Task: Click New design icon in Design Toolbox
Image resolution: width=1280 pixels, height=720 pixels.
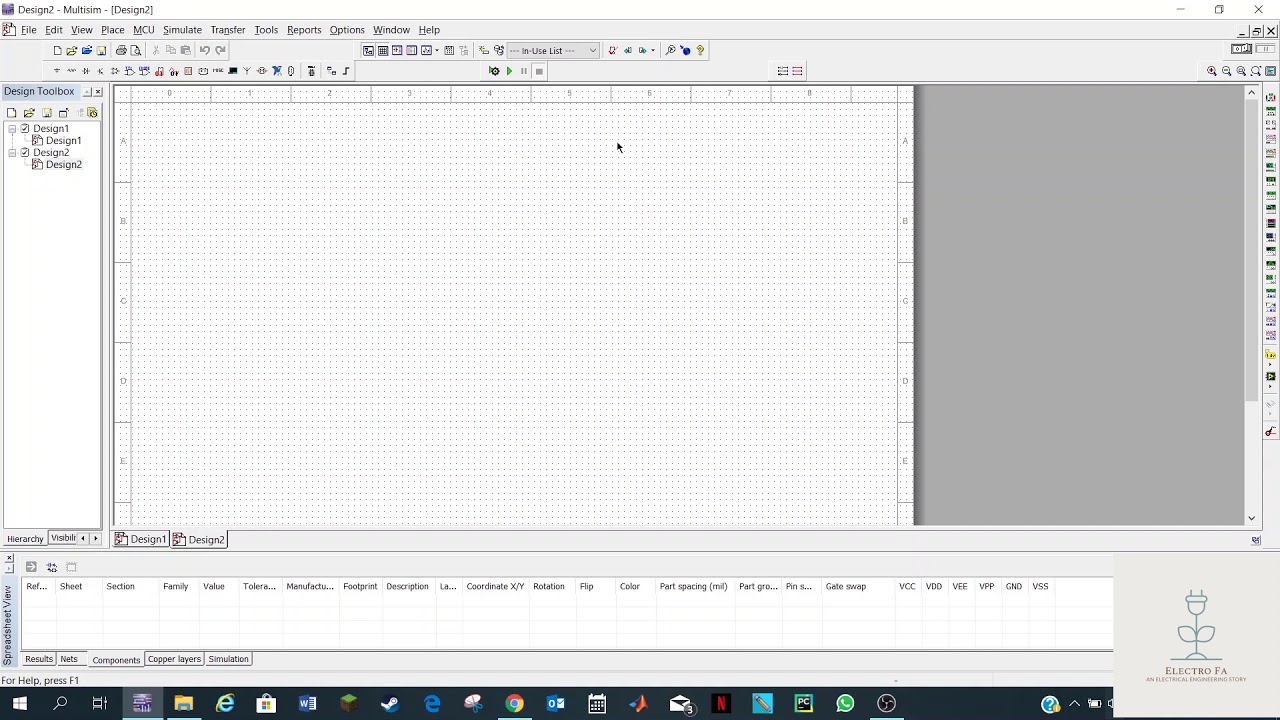Action: click(x=11, y=113)
